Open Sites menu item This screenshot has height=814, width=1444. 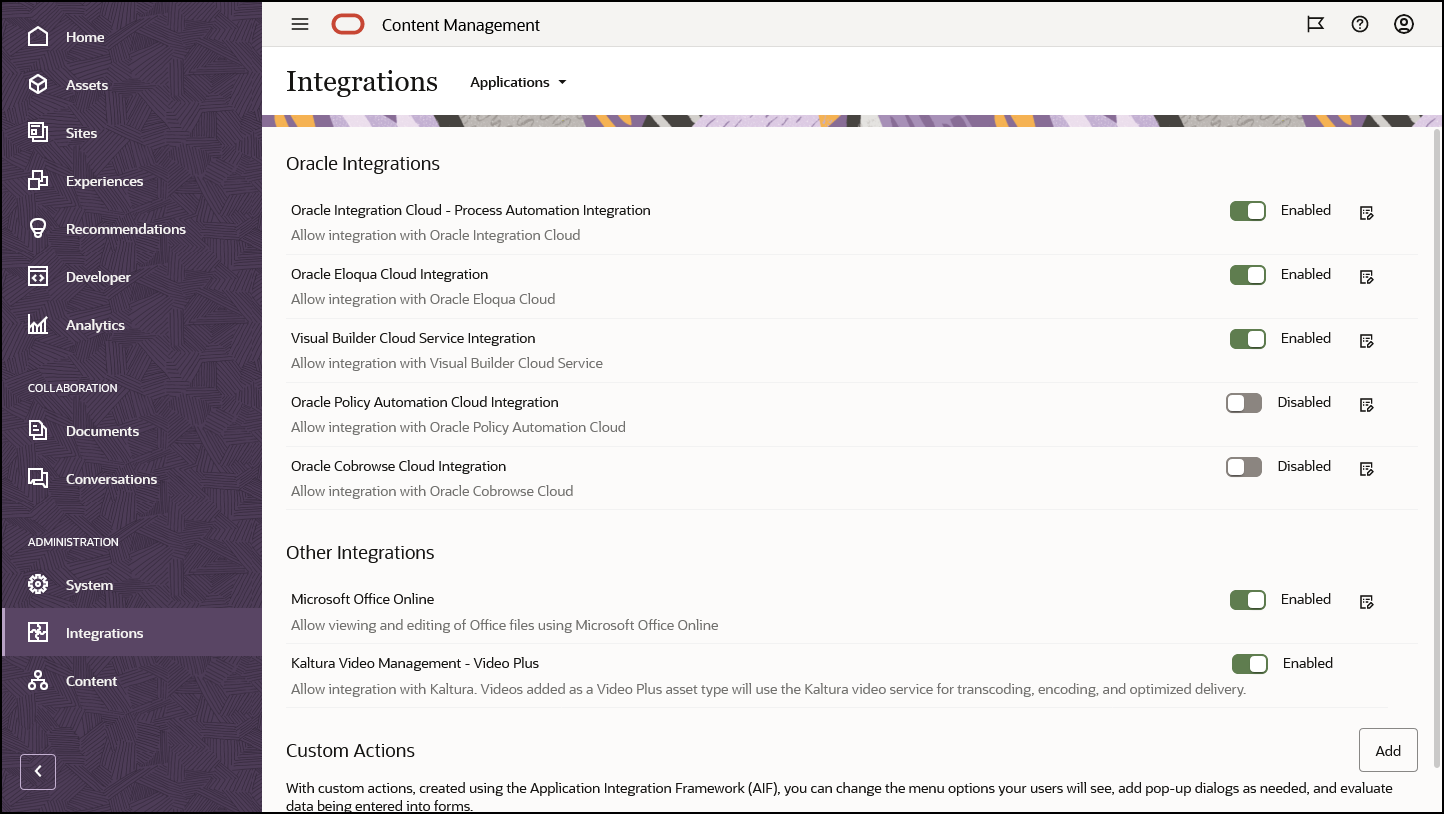pos(131,133)
